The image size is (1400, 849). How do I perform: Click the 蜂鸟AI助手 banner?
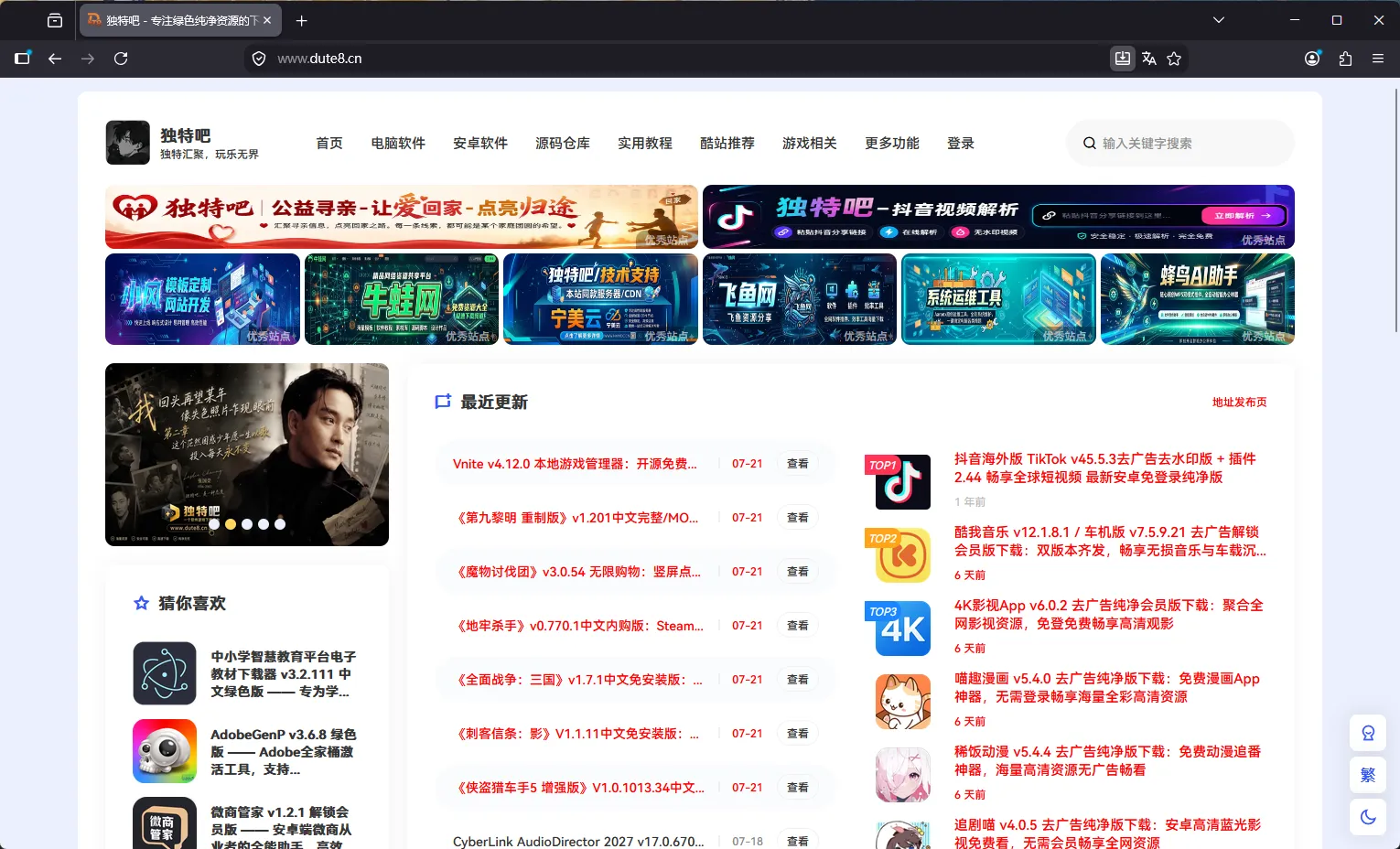click(x=1198, y=299)
